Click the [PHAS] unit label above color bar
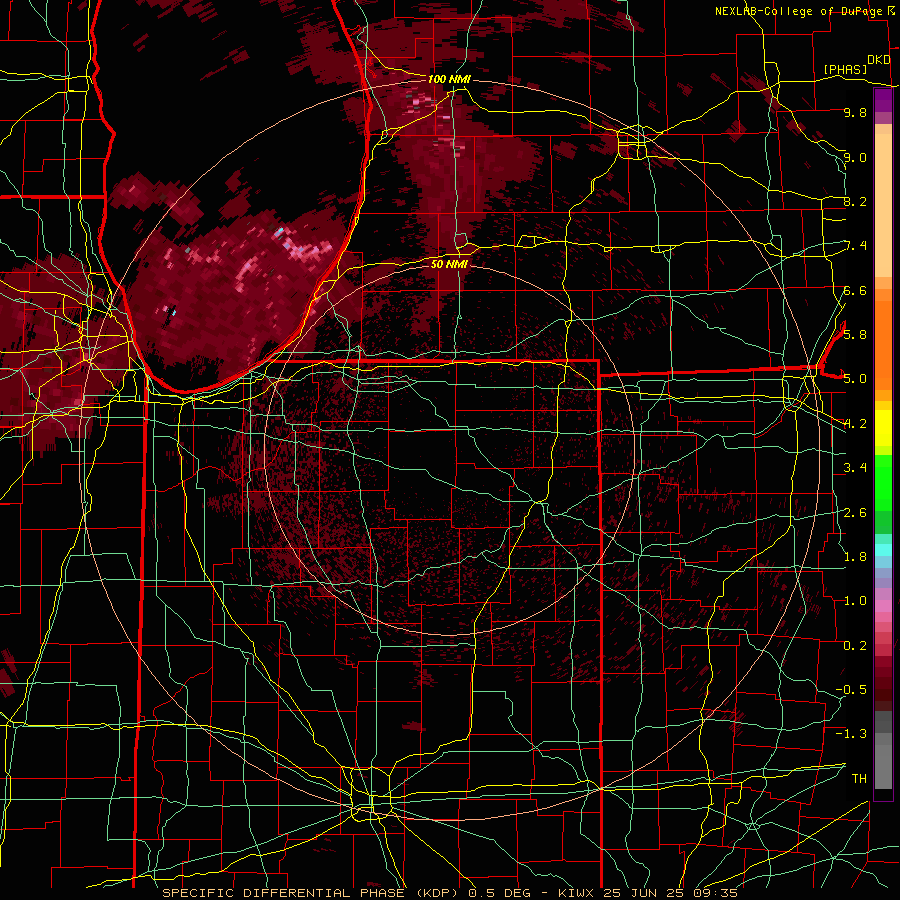This screenshot has height=900, width=900. pyautogui.click(x=845, y=69)
